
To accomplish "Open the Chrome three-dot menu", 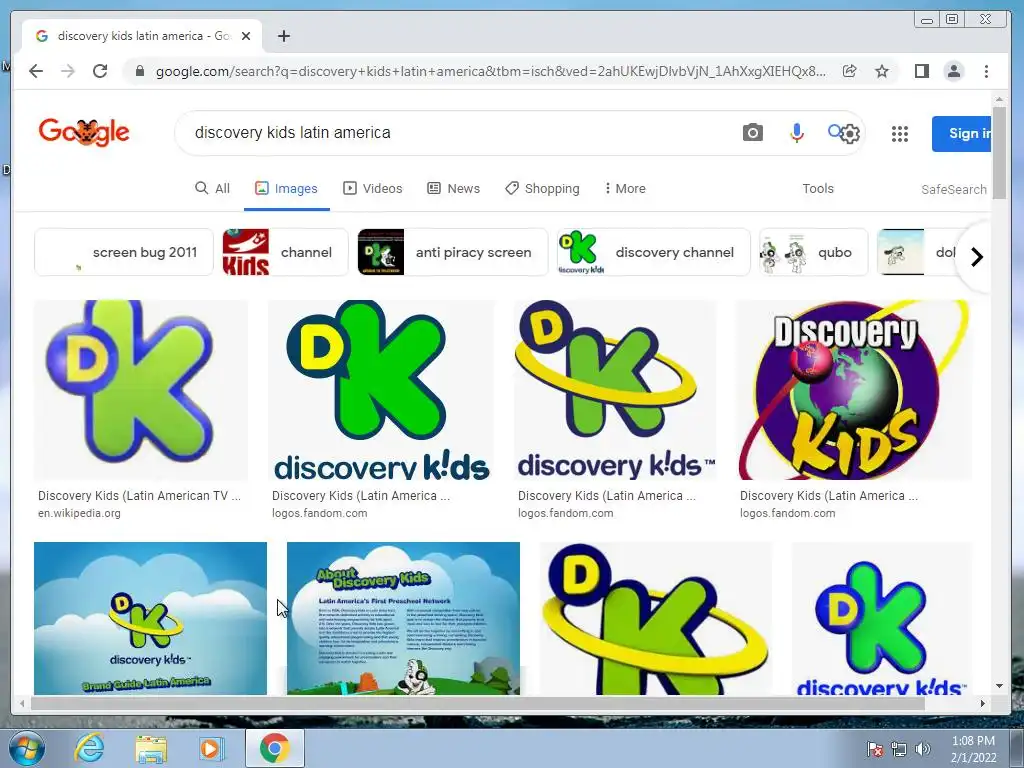I will pyautogui.click(x=986, y=71).
